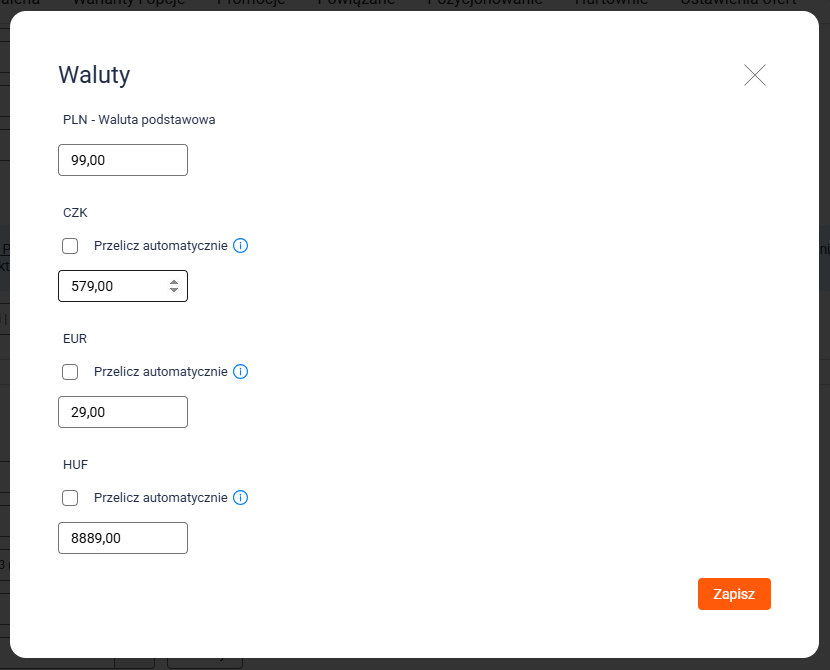This screenshot has height=670, width=830.
Task: Click the info icon next to CZK auto-convert
Action: pos(240,246)
